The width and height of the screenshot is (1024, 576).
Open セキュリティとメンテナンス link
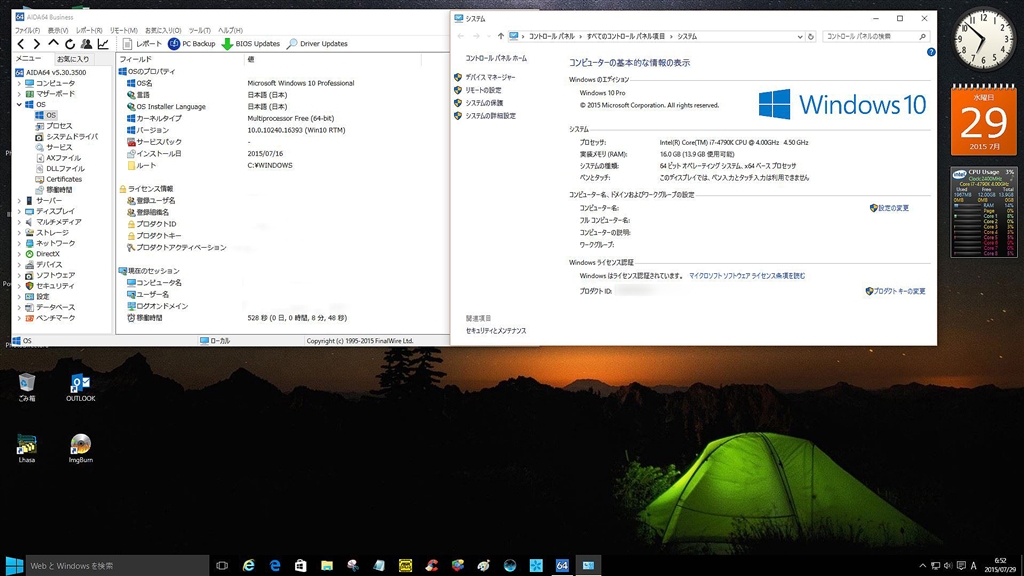pos(496,331)
